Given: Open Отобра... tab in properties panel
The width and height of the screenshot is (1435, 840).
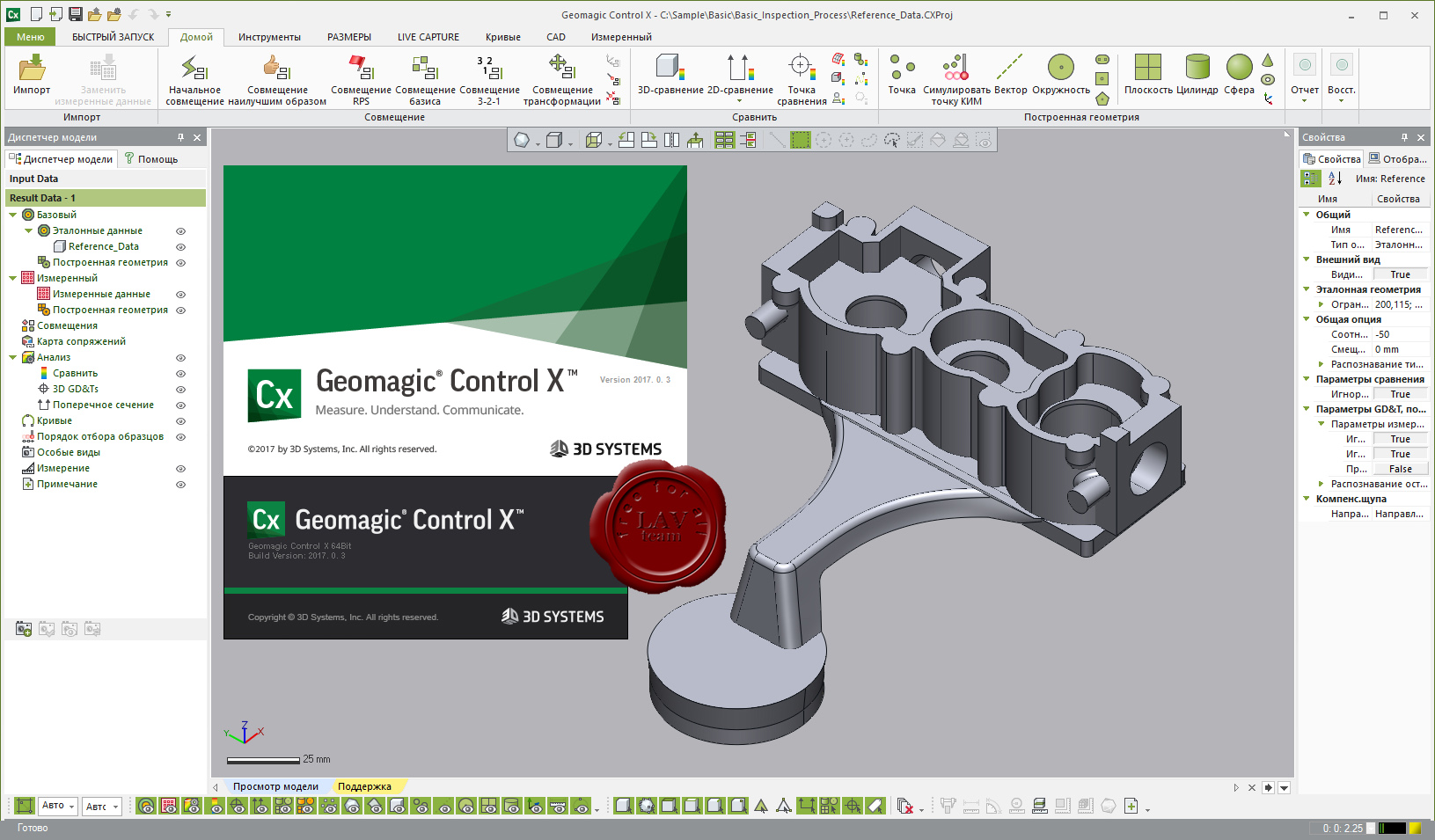Looking at the screenshot, I should pos(1398,159).
